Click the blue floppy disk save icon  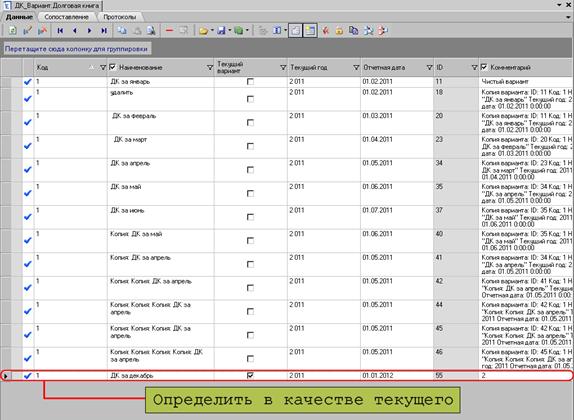pyautogui.click(x=221, y=31)
